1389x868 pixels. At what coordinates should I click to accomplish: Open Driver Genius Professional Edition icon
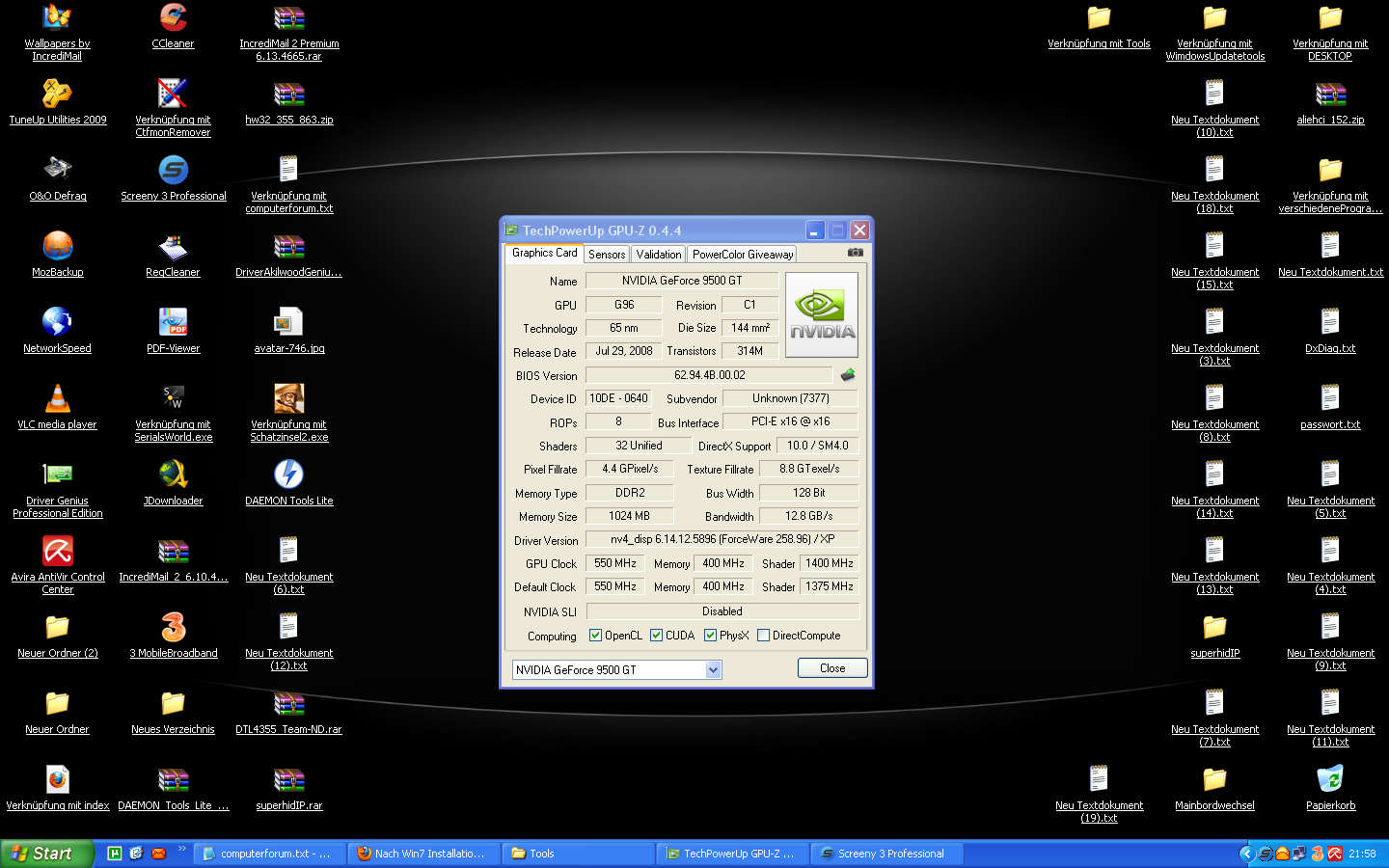tap(58, 490)
